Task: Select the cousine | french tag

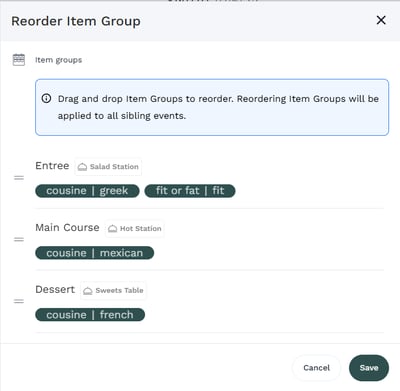Action: [90, 315]
